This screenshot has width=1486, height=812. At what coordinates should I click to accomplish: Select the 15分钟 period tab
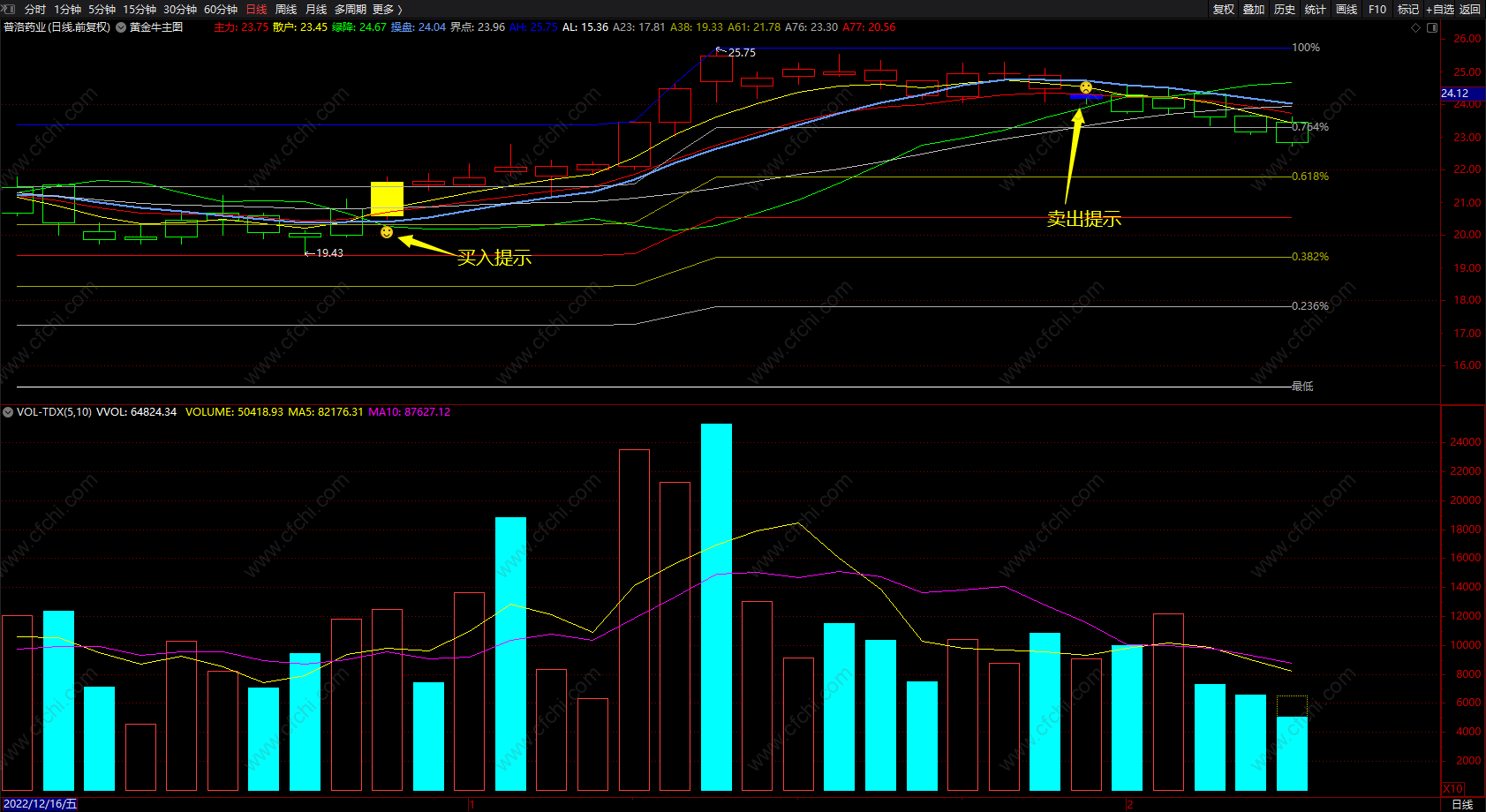pos(140,9)
